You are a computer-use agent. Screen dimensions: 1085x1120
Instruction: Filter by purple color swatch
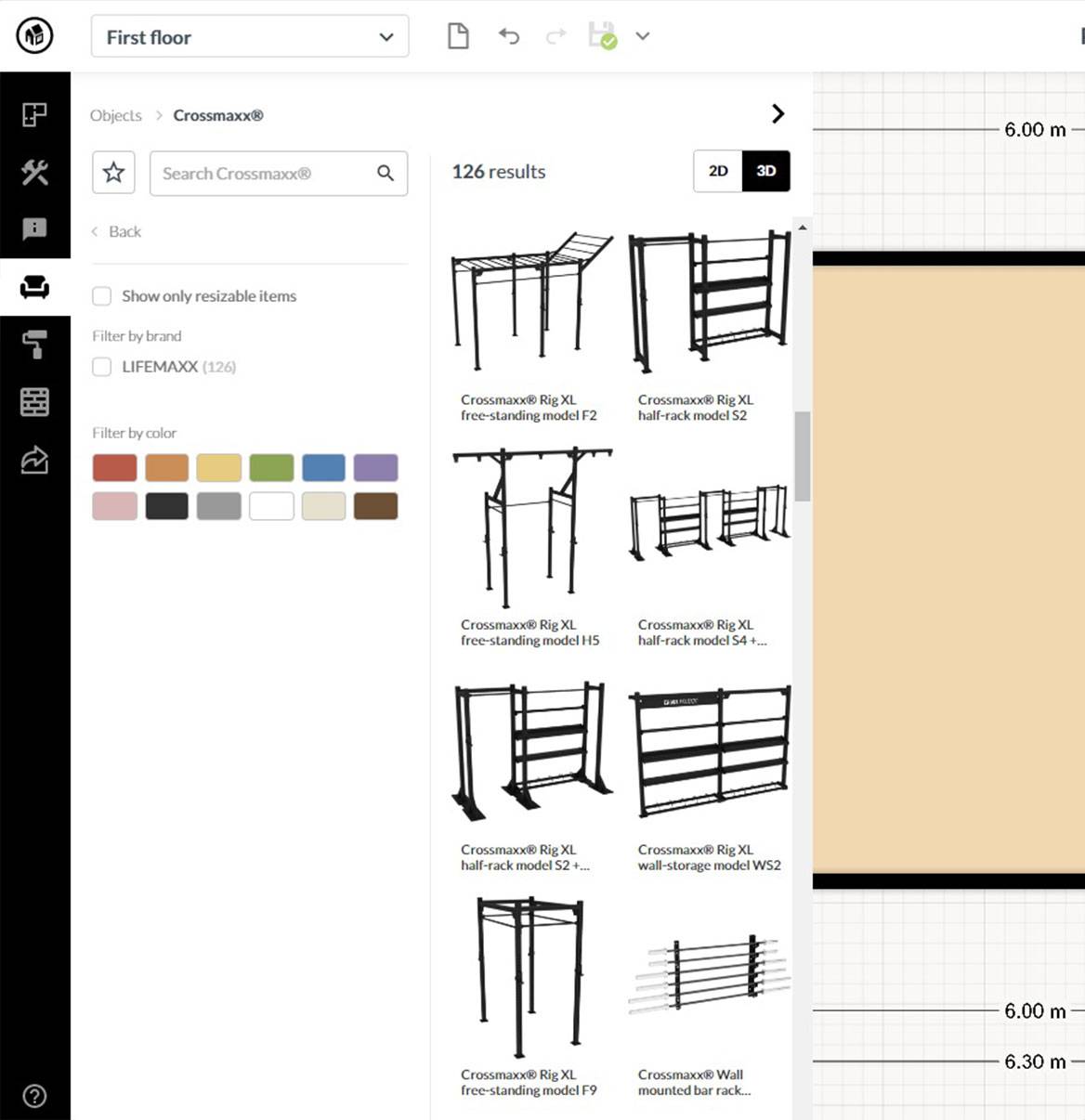tap(375, 468)
